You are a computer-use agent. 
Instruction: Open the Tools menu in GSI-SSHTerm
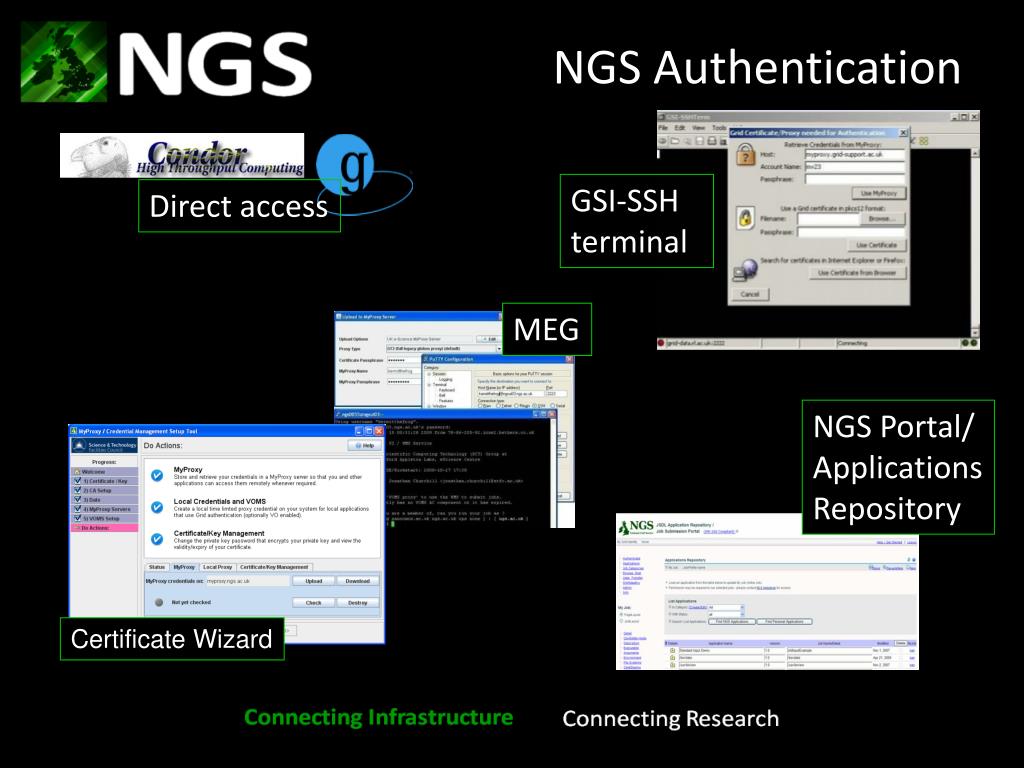point(718,128)
